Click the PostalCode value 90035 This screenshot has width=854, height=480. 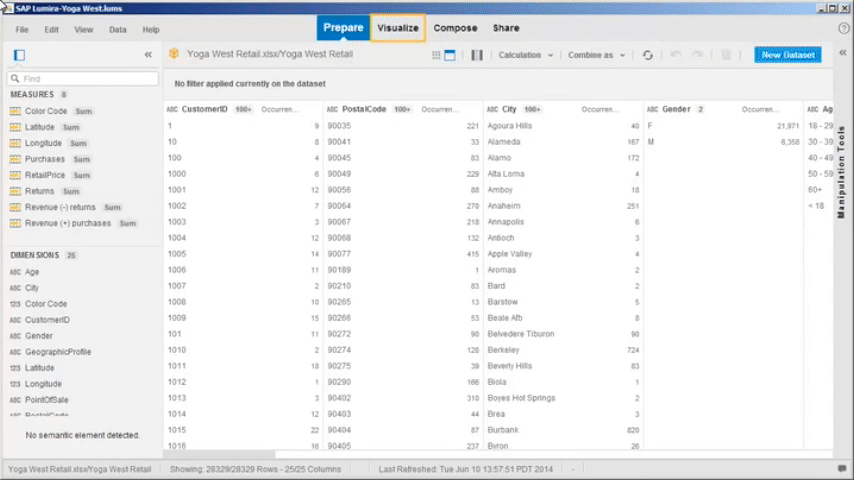[x=339, y=126]
